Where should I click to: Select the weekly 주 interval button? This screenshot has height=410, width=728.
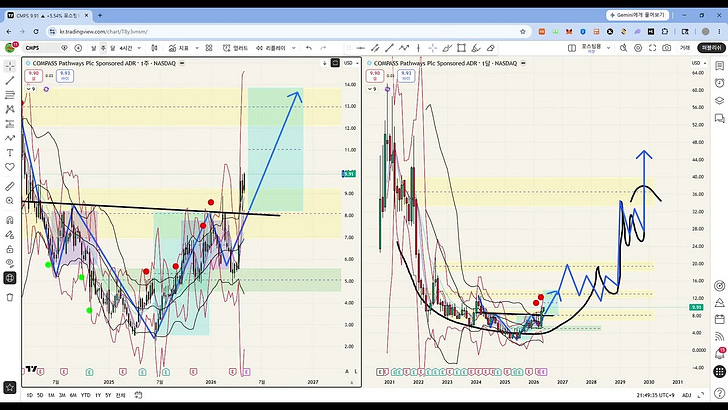click(103, 48)
